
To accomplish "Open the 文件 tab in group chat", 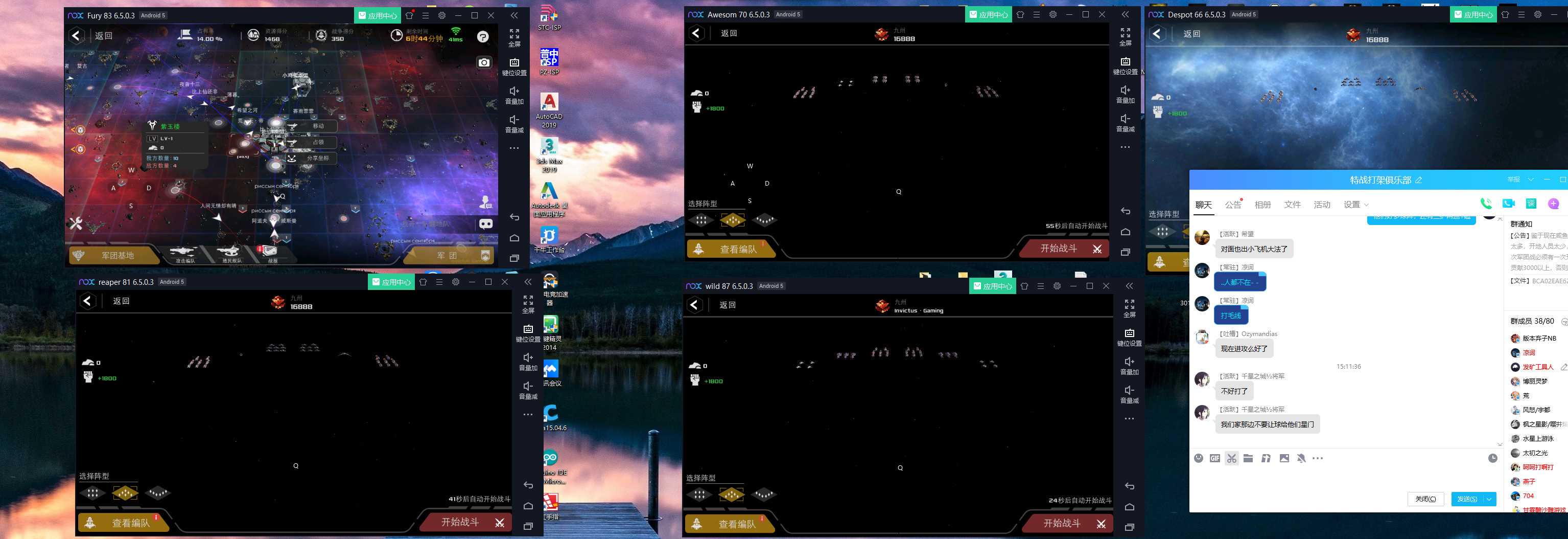I will (1292, 205).
